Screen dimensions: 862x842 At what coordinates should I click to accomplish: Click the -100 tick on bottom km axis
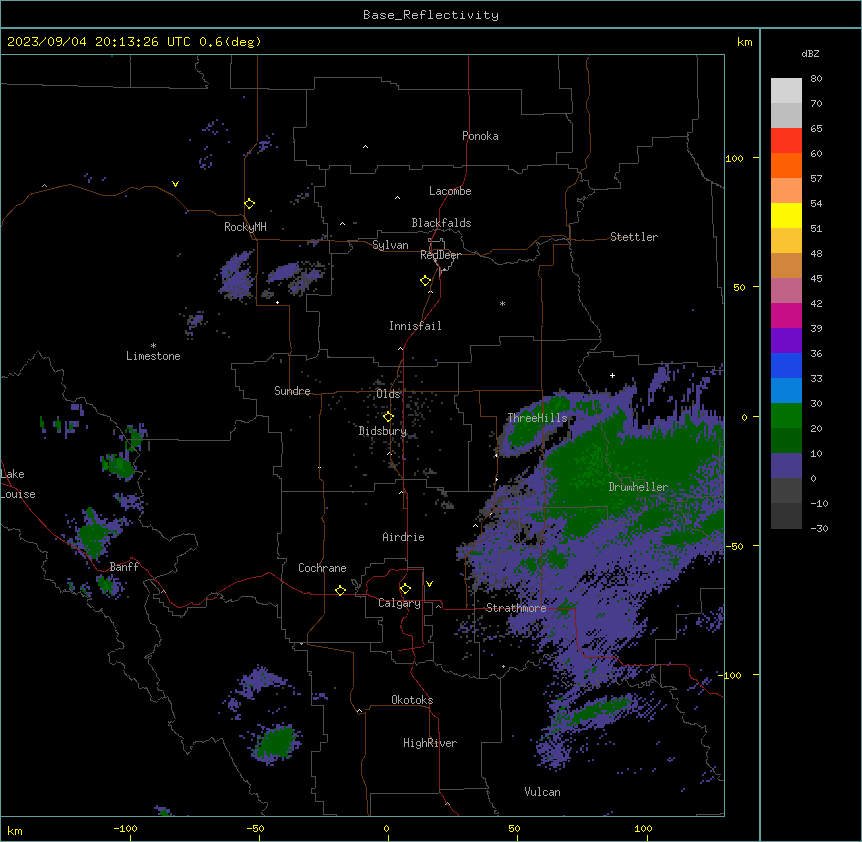125,828
